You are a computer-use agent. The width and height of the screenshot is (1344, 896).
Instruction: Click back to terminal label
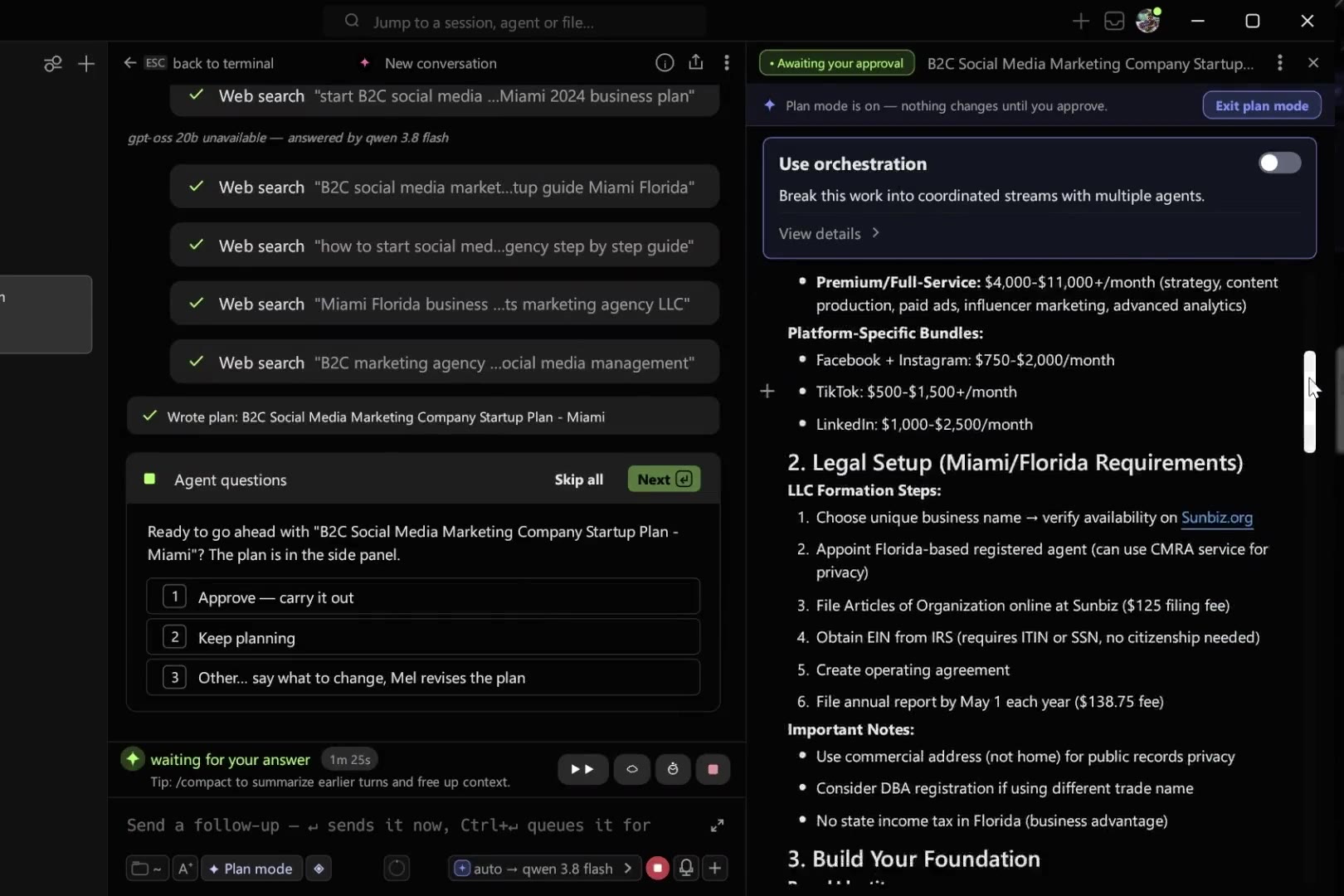[222, 63]
